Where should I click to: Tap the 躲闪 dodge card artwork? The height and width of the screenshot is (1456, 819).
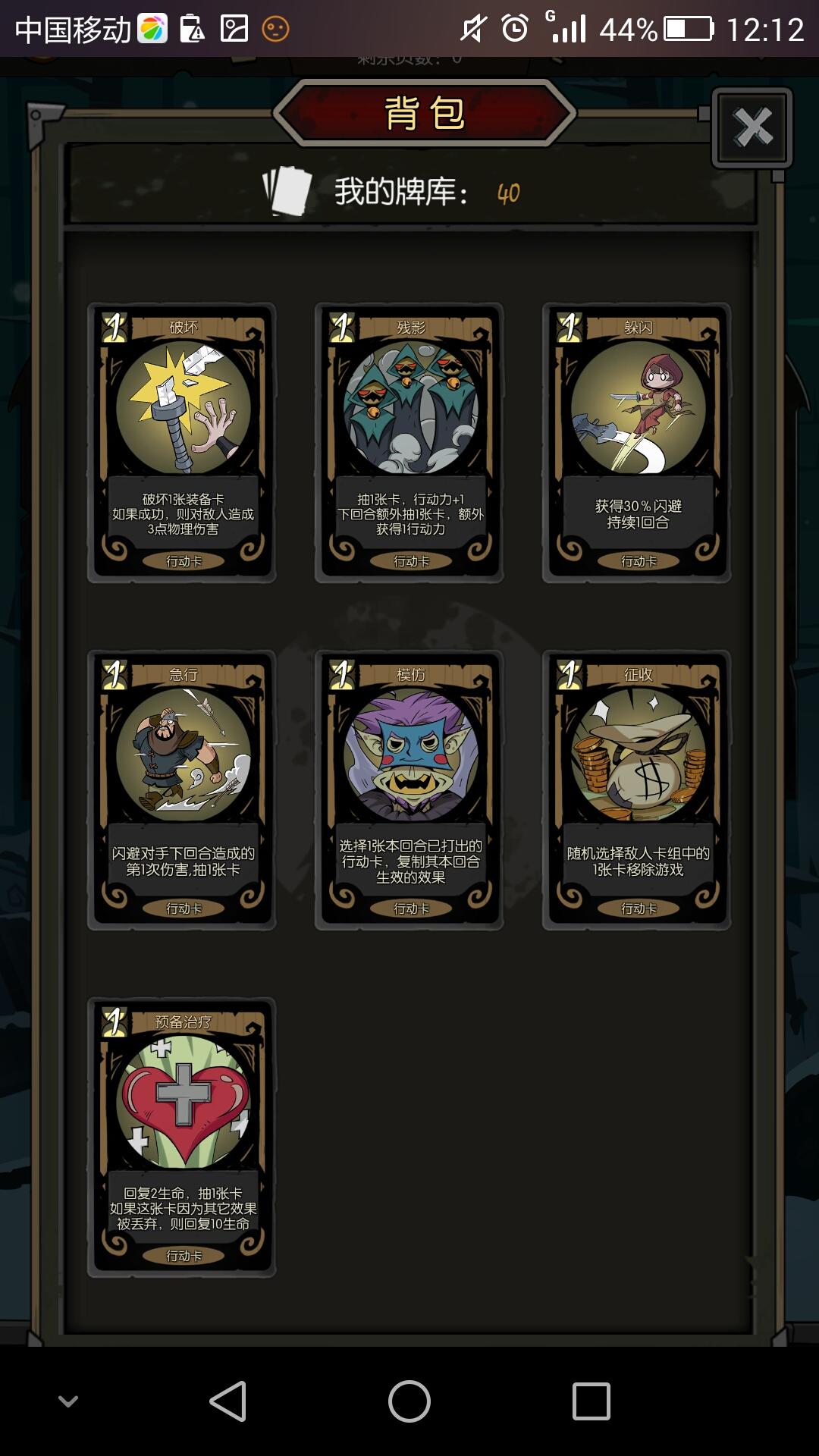coord(638,408)
